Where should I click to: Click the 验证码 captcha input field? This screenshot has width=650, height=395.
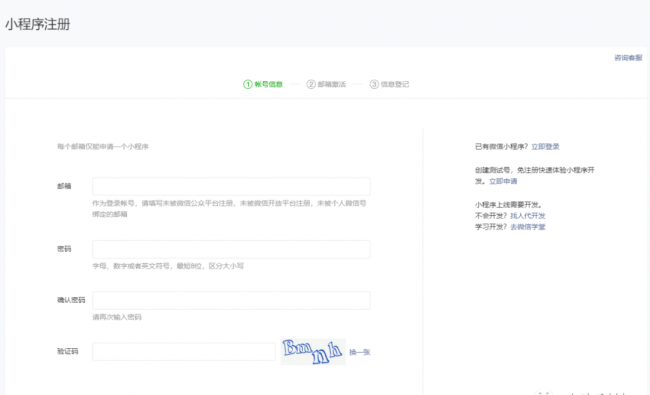click(x=184, y=351)
